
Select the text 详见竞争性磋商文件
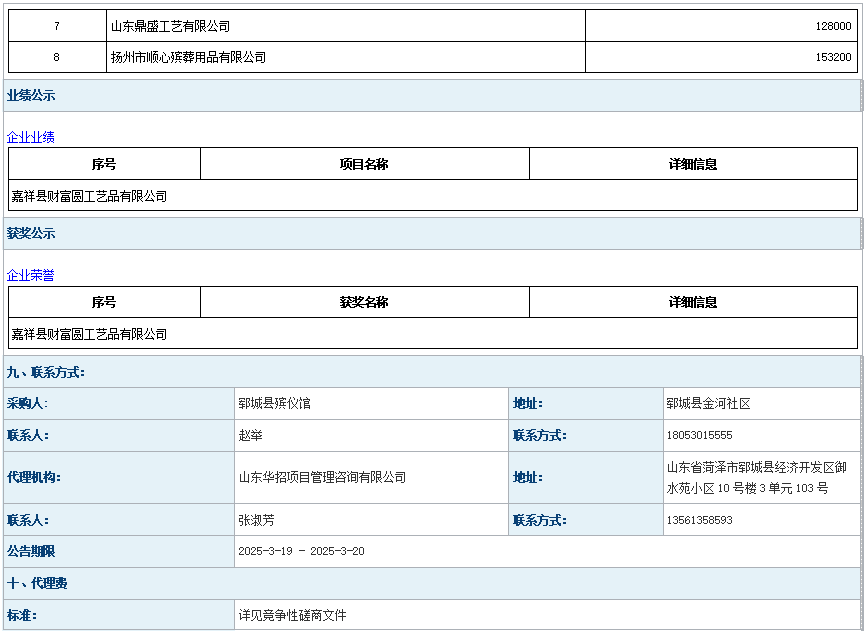click(x=292, y=615)
